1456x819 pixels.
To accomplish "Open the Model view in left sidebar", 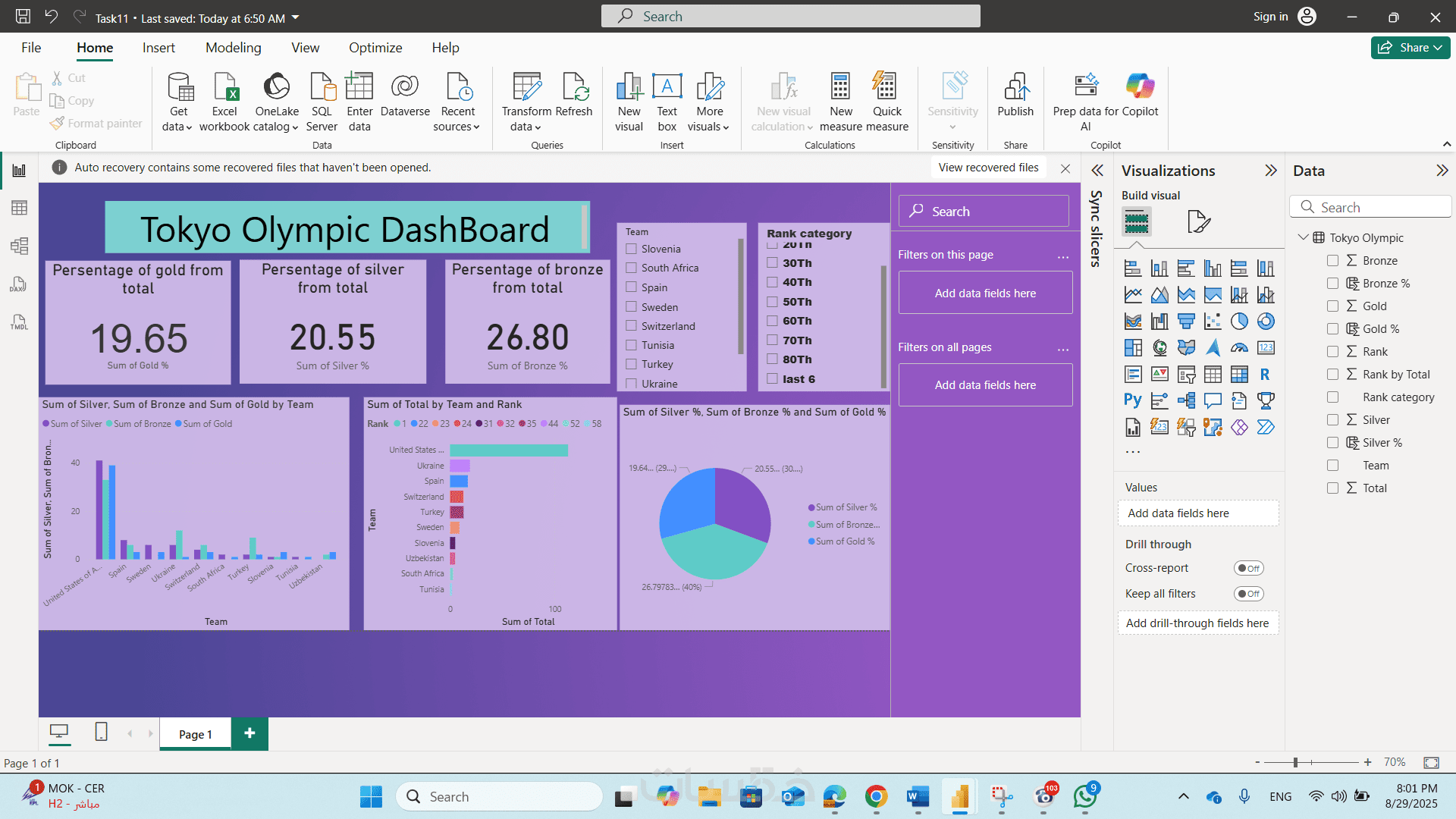I will point(19,246).
